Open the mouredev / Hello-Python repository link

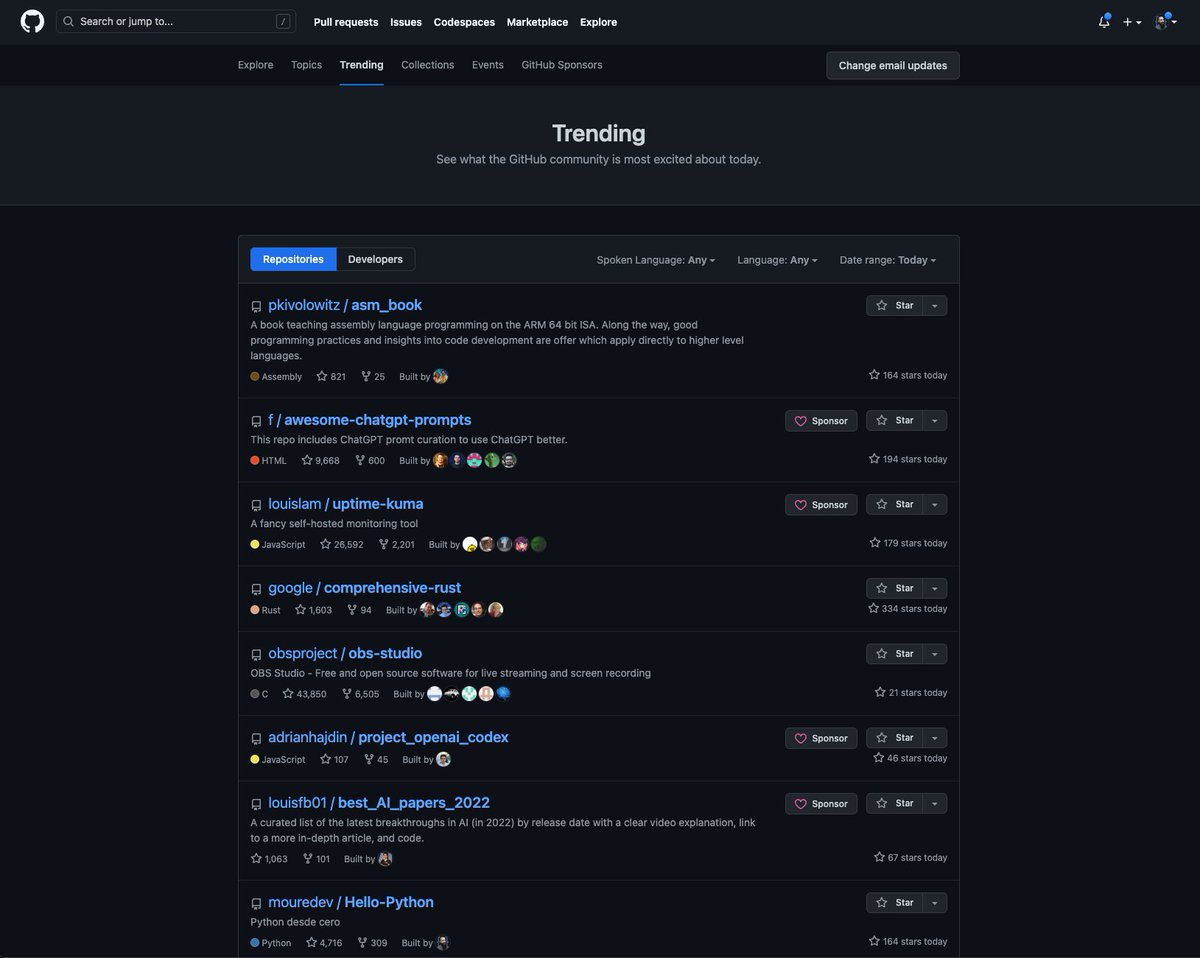pos(351,902)
